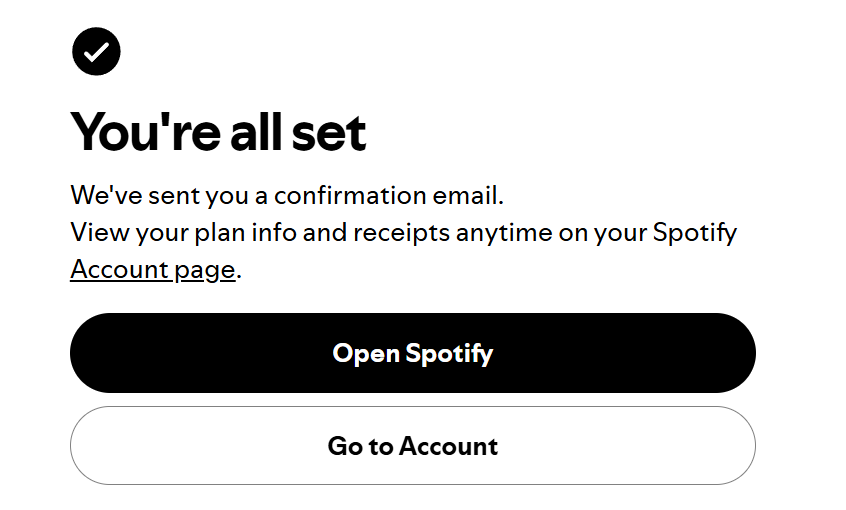Tap the circular checkmark above the heading
Viewport: 846px width, 510px height.
click(96, 51)
